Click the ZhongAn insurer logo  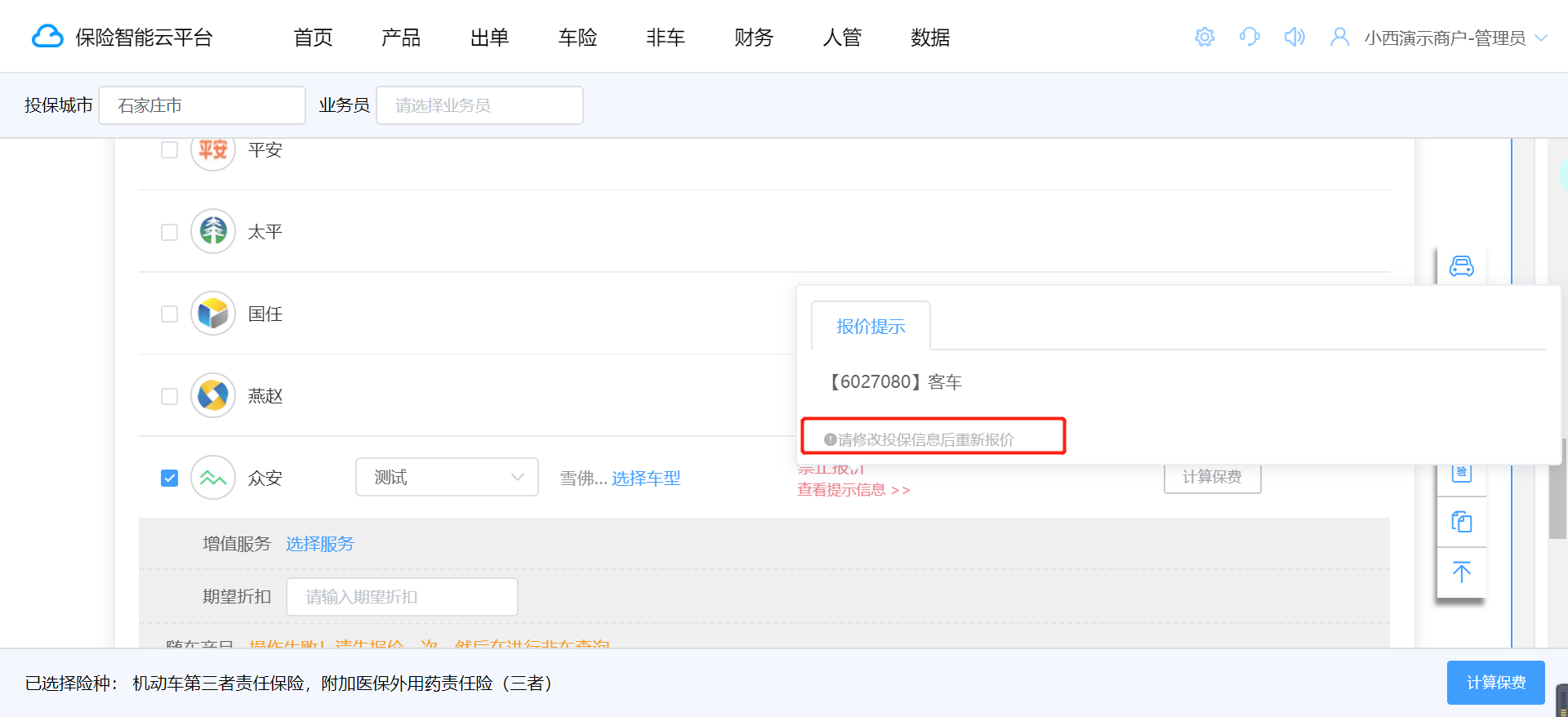click(x=213, y=478)
